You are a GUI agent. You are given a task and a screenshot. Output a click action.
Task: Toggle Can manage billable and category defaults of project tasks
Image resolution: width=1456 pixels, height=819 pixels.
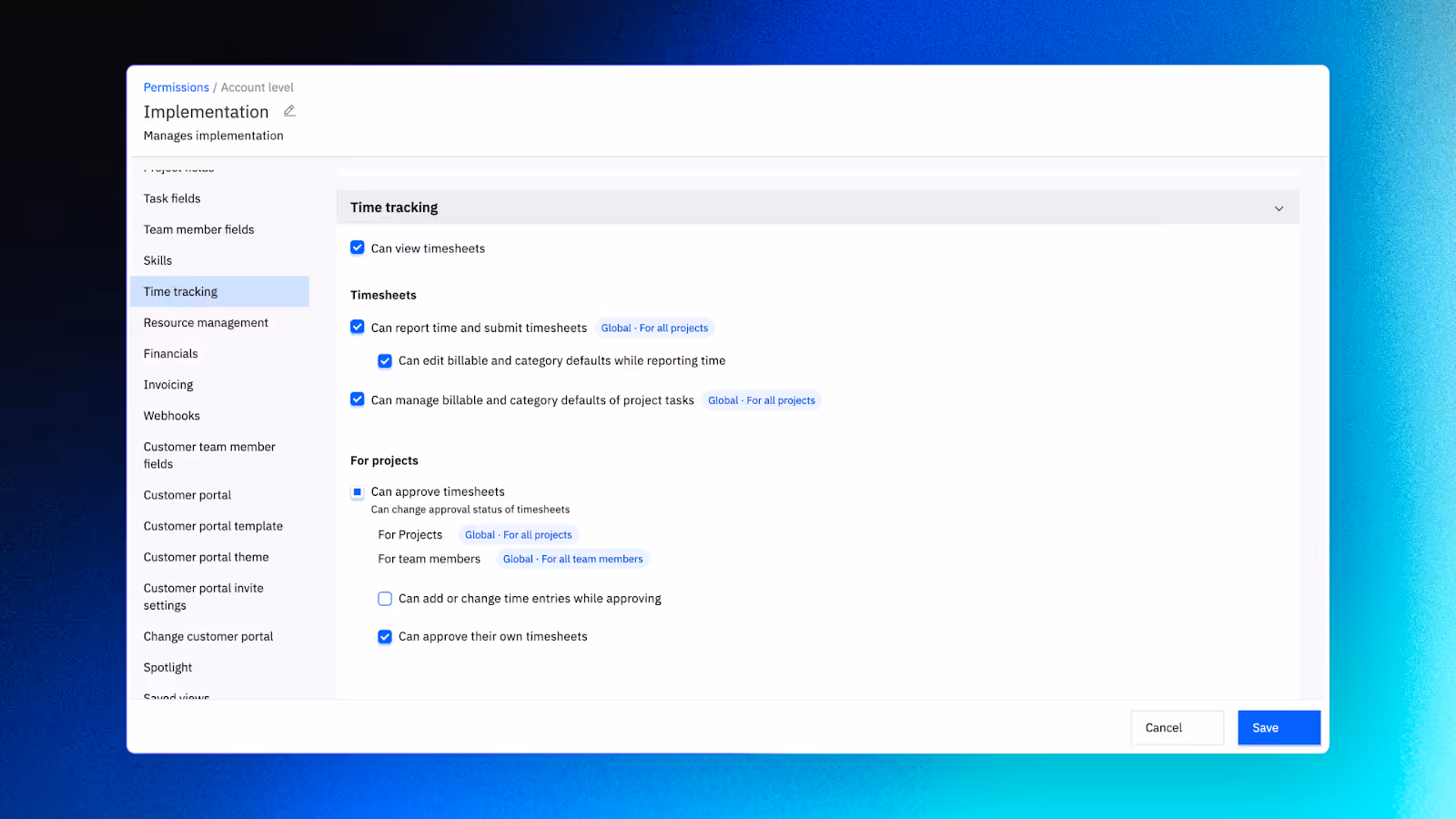358,399
